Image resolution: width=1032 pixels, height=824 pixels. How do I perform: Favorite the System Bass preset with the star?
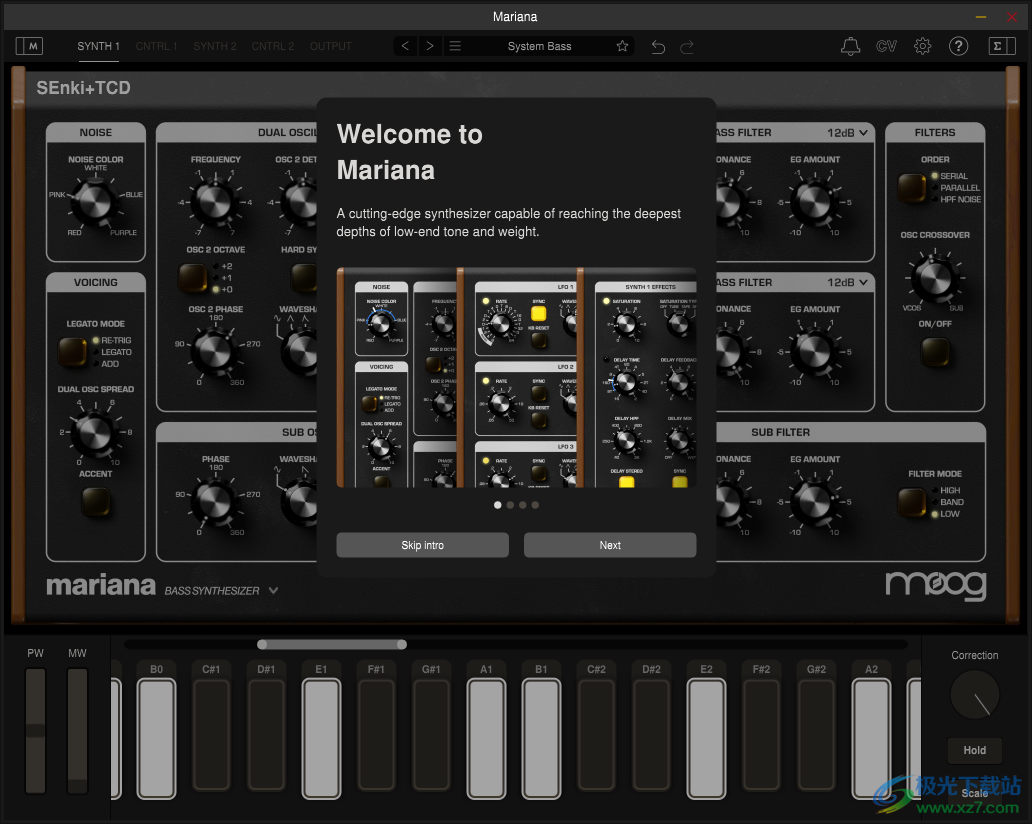[x=622, y=46]
